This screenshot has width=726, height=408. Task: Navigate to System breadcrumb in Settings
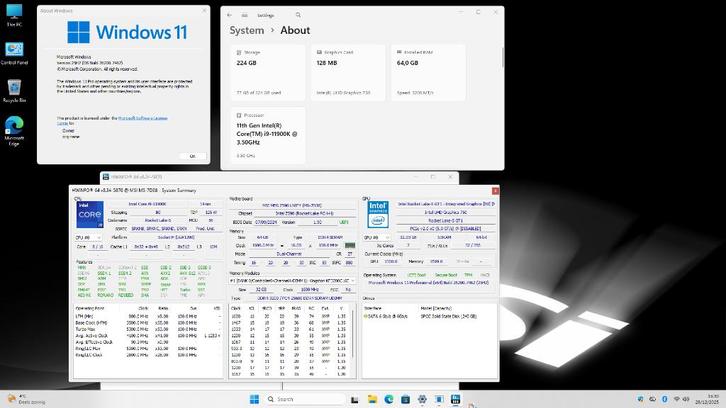(x=247, y=31)
